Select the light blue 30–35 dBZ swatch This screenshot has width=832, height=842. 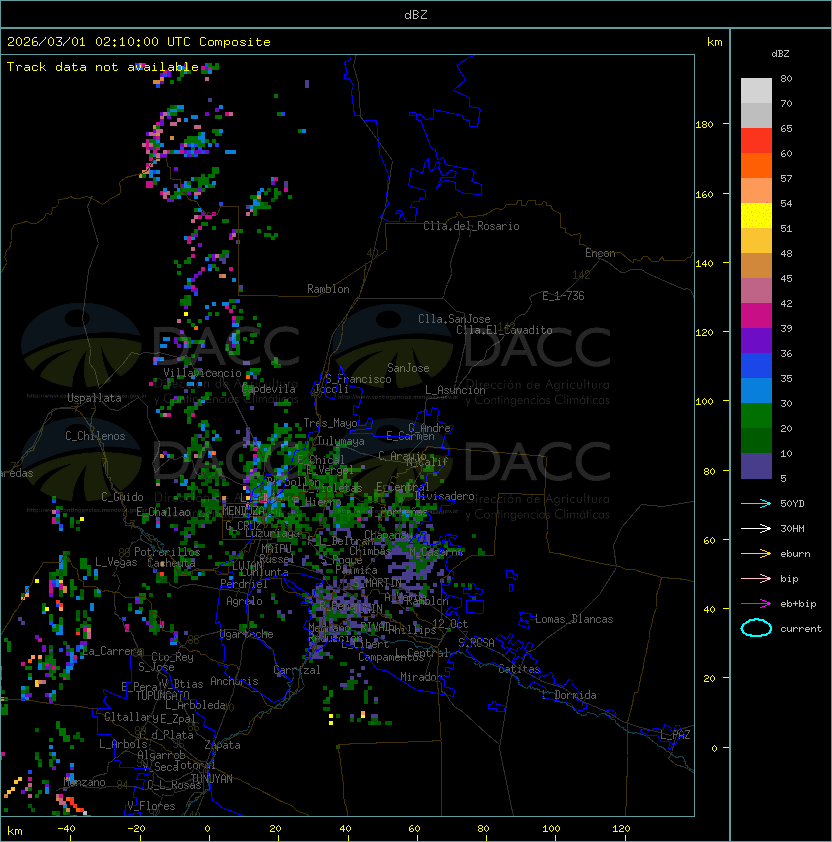click(756, 390)
